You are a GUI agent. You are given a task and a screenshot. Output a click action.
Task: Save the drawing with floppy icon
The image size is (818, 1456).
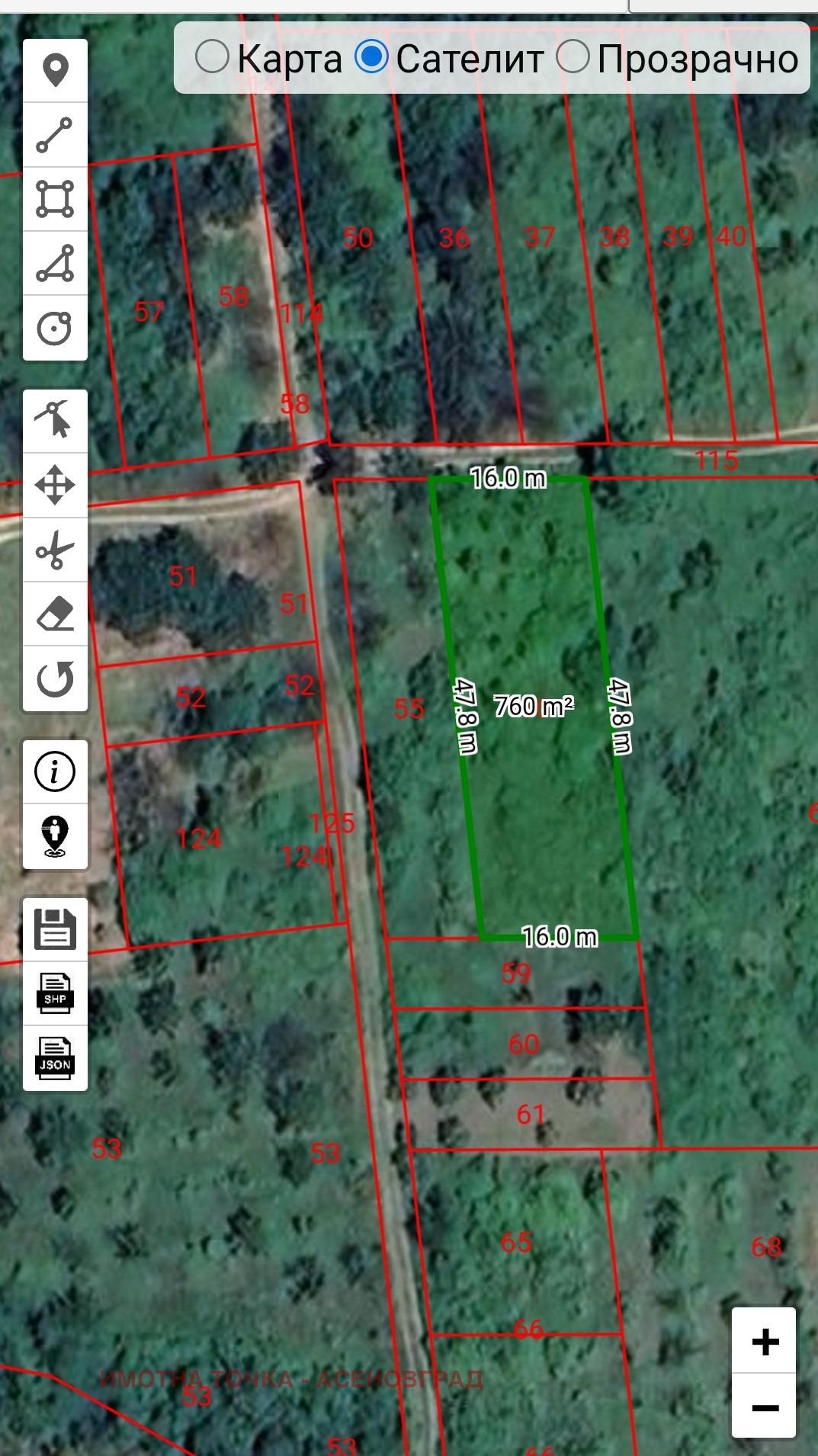(55, 929)
